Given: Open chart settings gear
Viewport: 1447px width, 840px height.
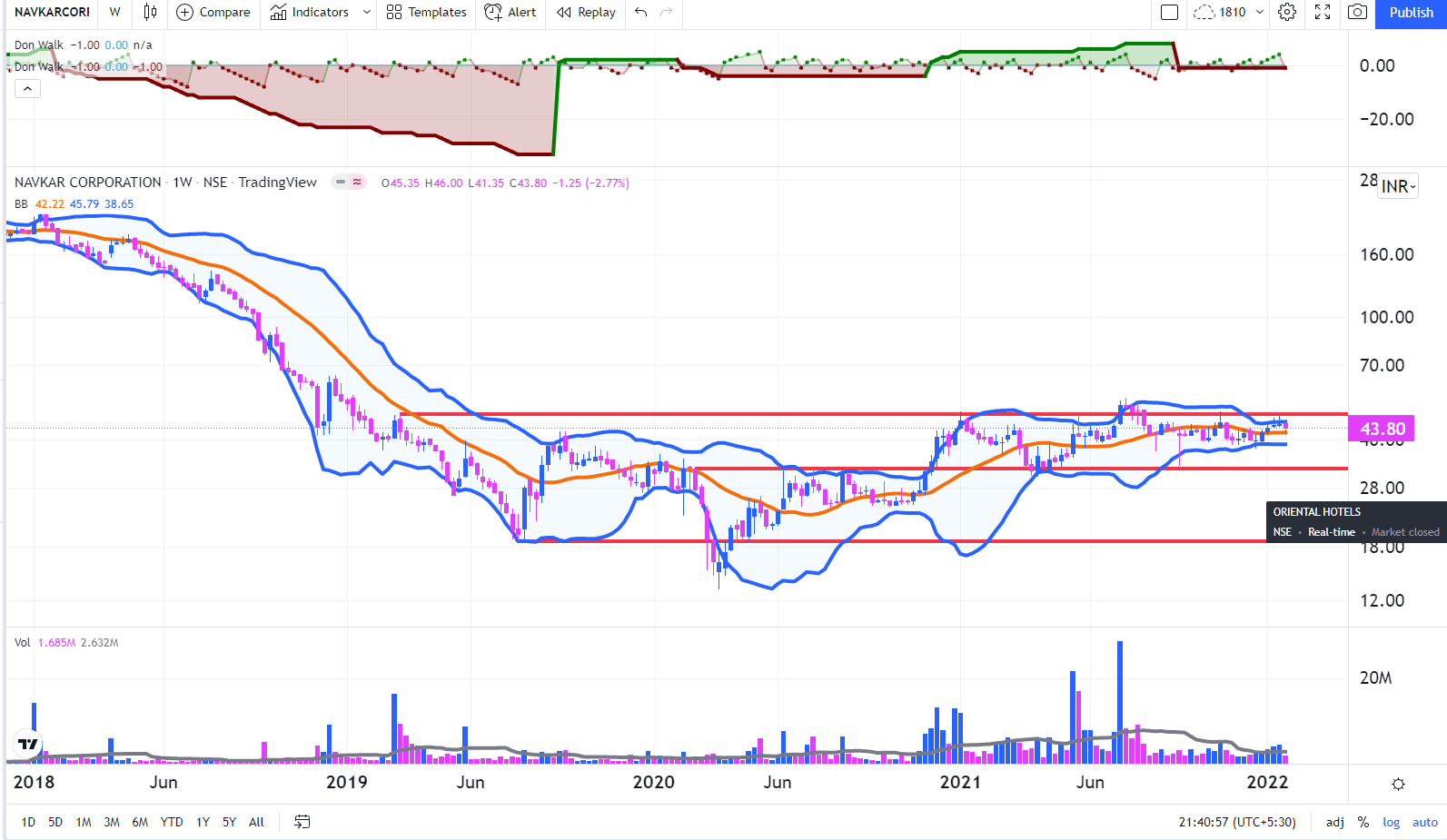Looking at the screenshot, I should tap(1287, 13).
